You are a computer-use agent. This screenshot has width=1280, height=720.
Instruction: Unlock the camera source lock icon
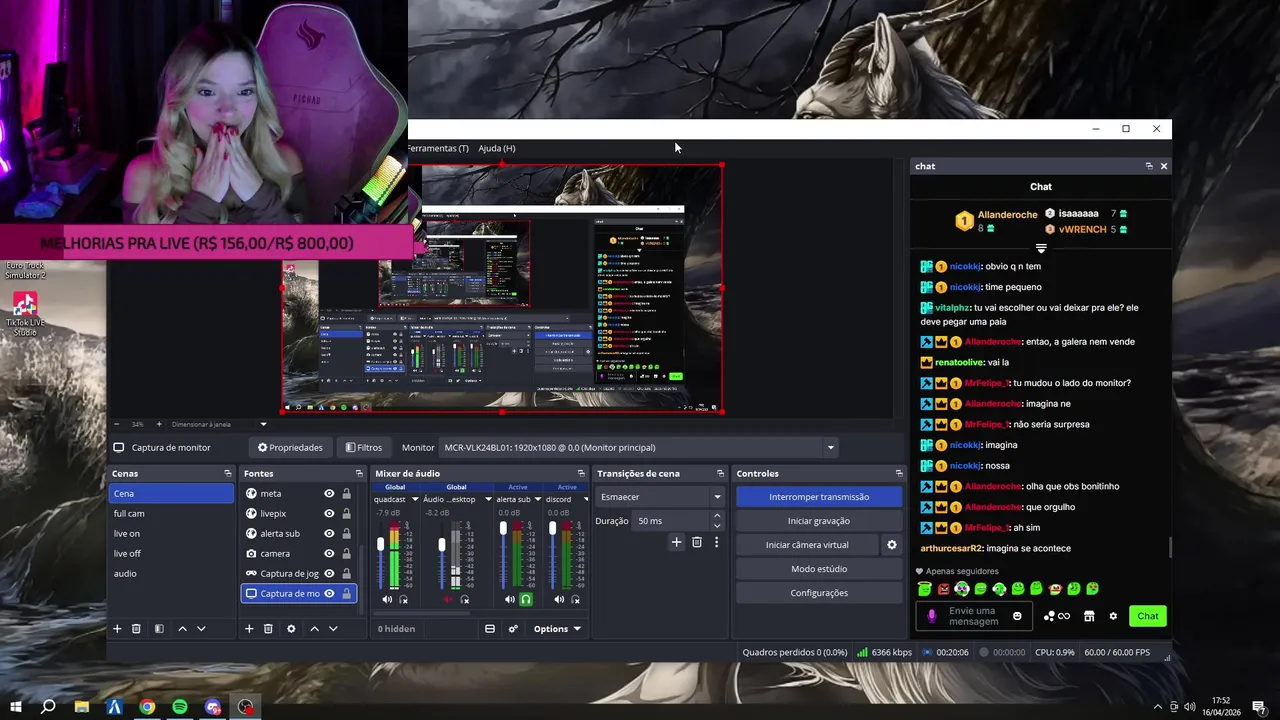point(346,553)
